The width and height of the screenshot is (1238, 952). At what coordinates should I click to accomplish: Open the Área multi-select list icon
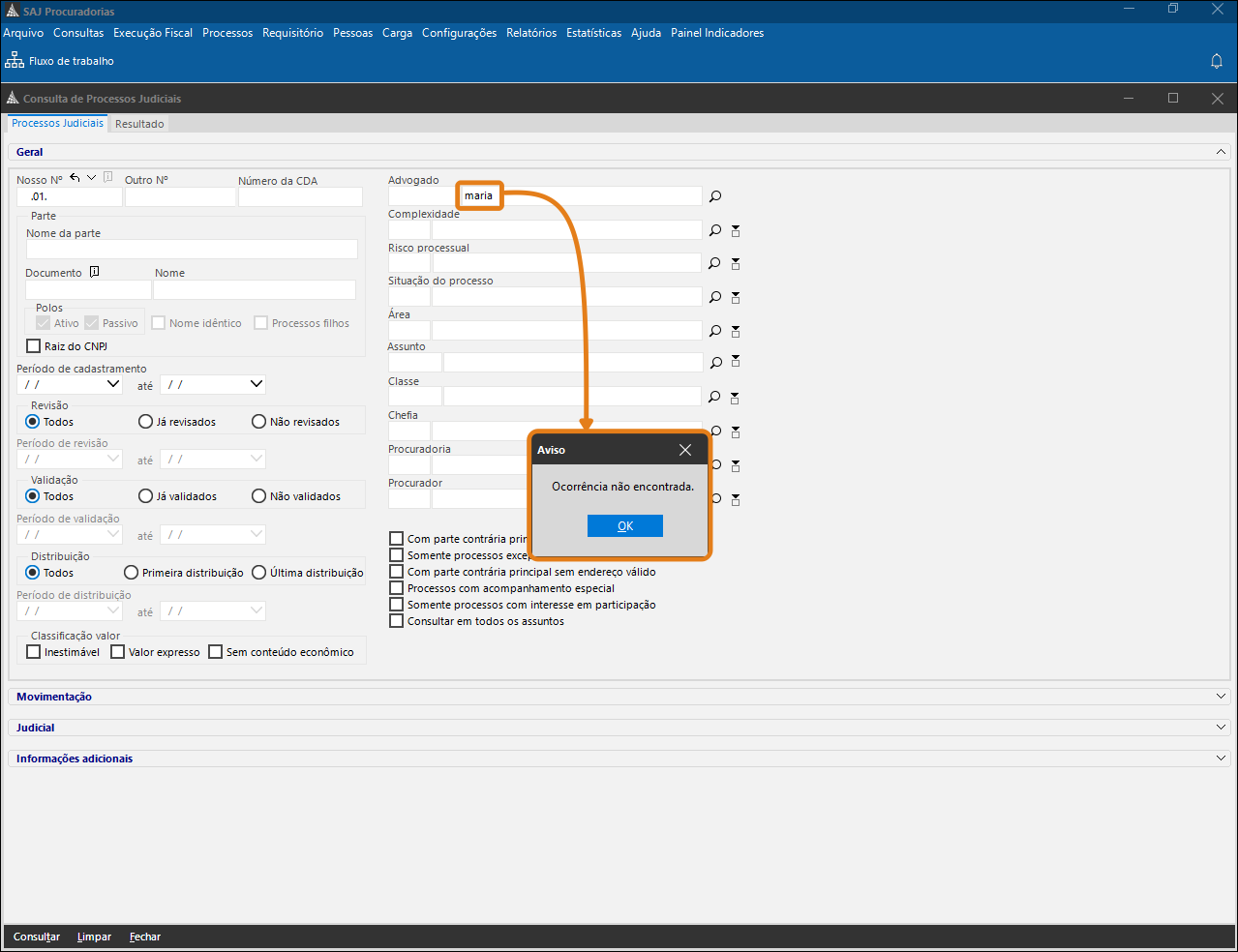click(736, 331)
